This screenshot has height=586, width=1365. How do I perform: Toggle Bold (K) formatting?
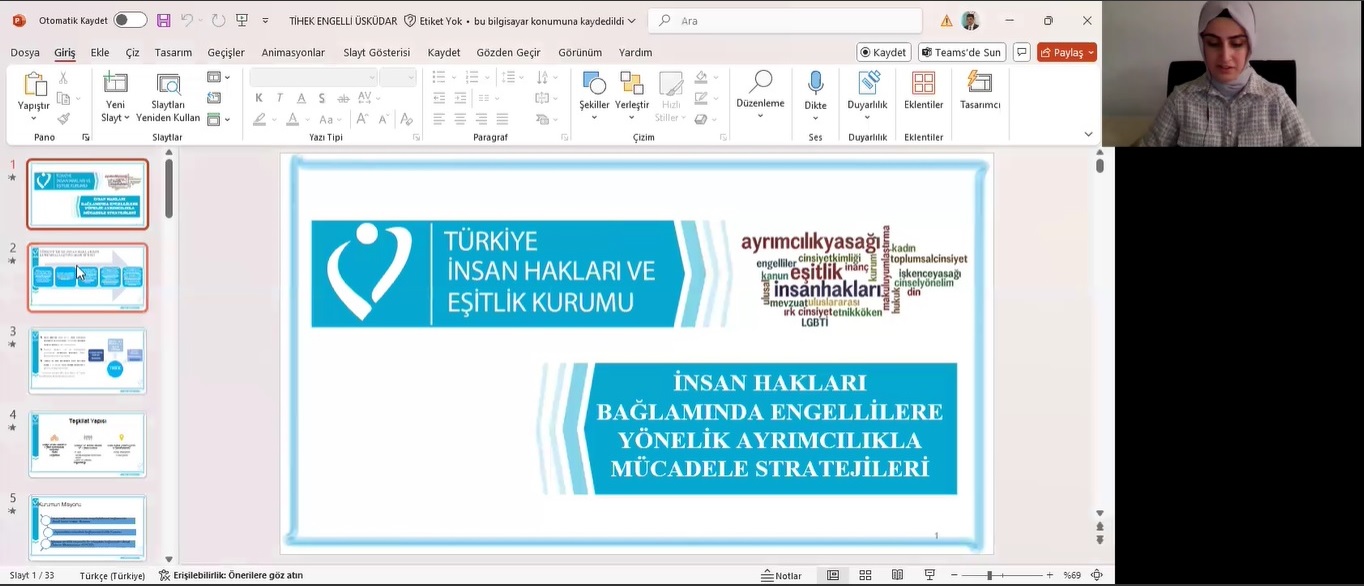pos(259,98)
